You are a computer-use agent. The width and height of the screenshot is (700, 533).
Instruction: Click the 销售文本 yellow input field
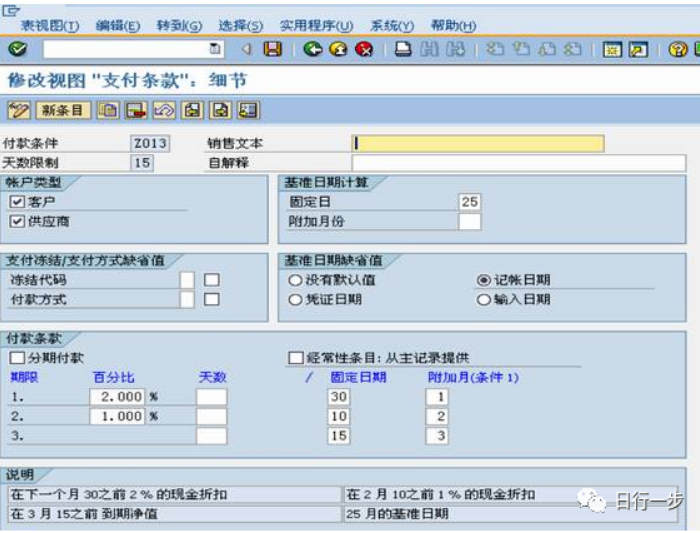[478, 143]
